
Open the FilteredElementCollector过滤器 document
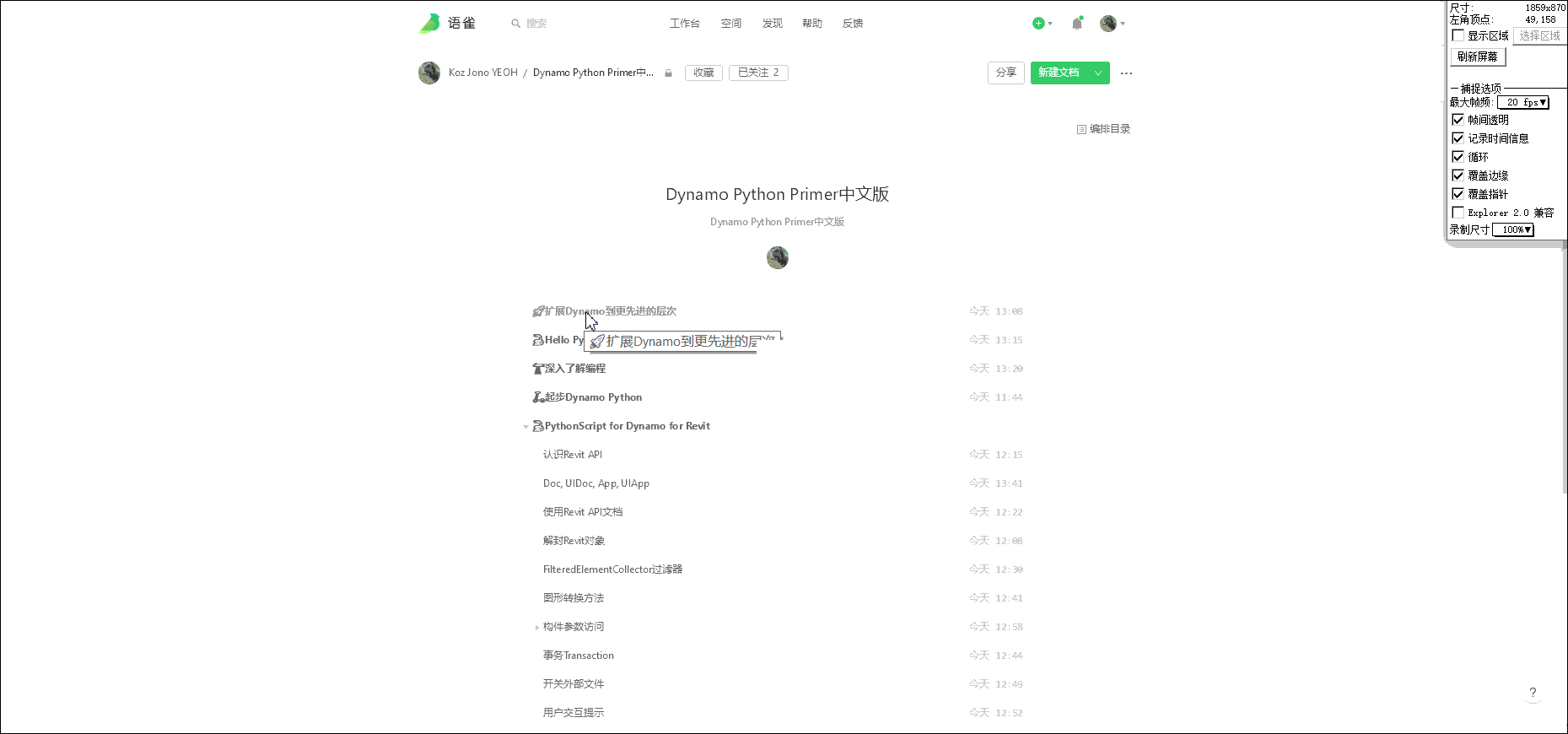(612, 569)
